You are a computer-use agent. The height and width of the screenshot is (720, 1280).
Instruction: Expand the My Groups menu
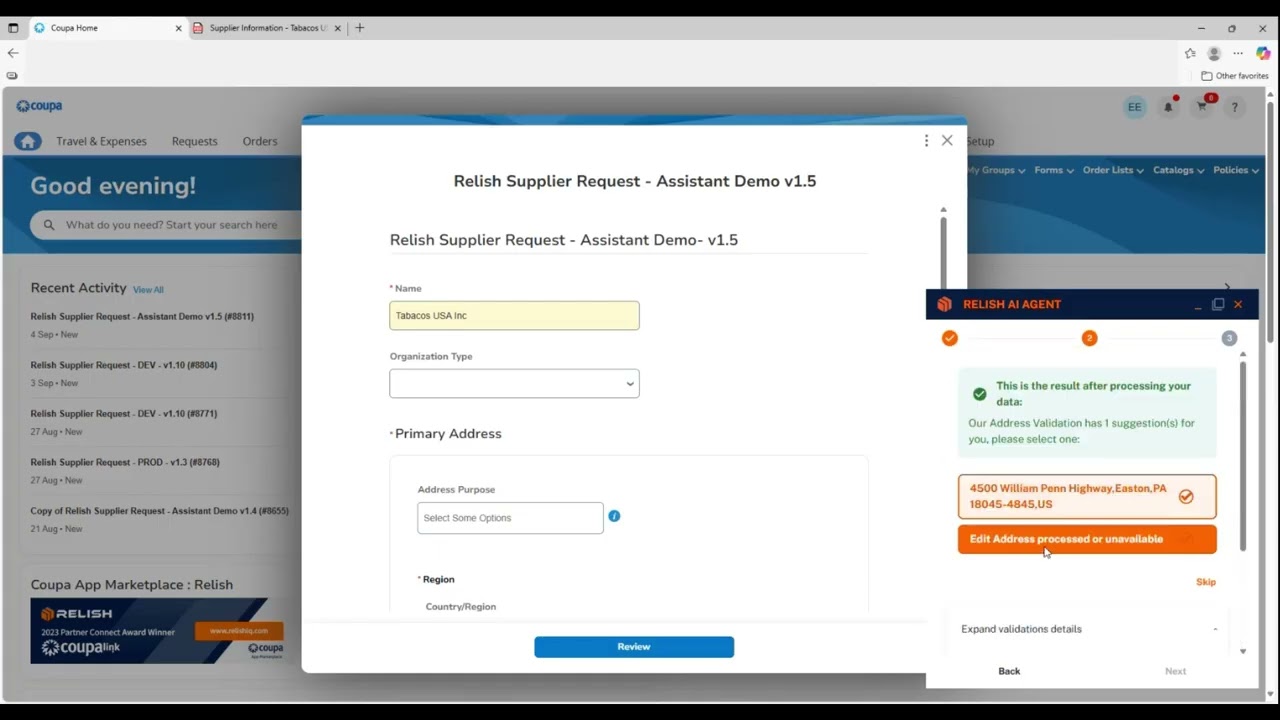coord(996,170)
